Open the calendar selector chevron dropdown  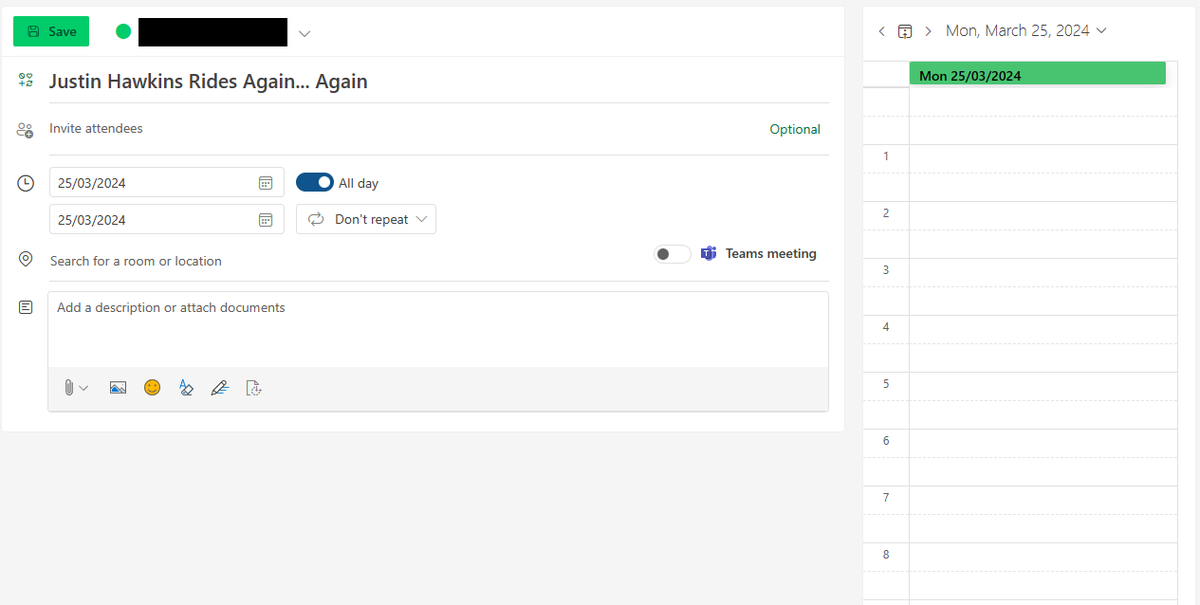tap(304, 33)
